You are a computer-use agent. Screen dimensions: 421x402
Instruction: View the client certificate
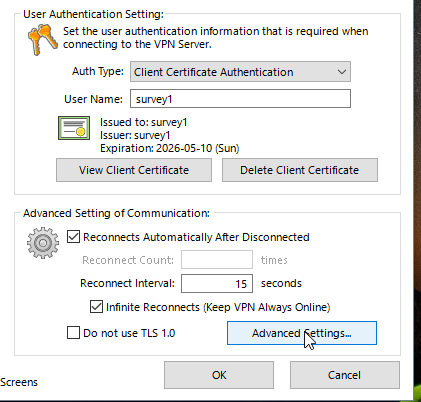(134, 170)
